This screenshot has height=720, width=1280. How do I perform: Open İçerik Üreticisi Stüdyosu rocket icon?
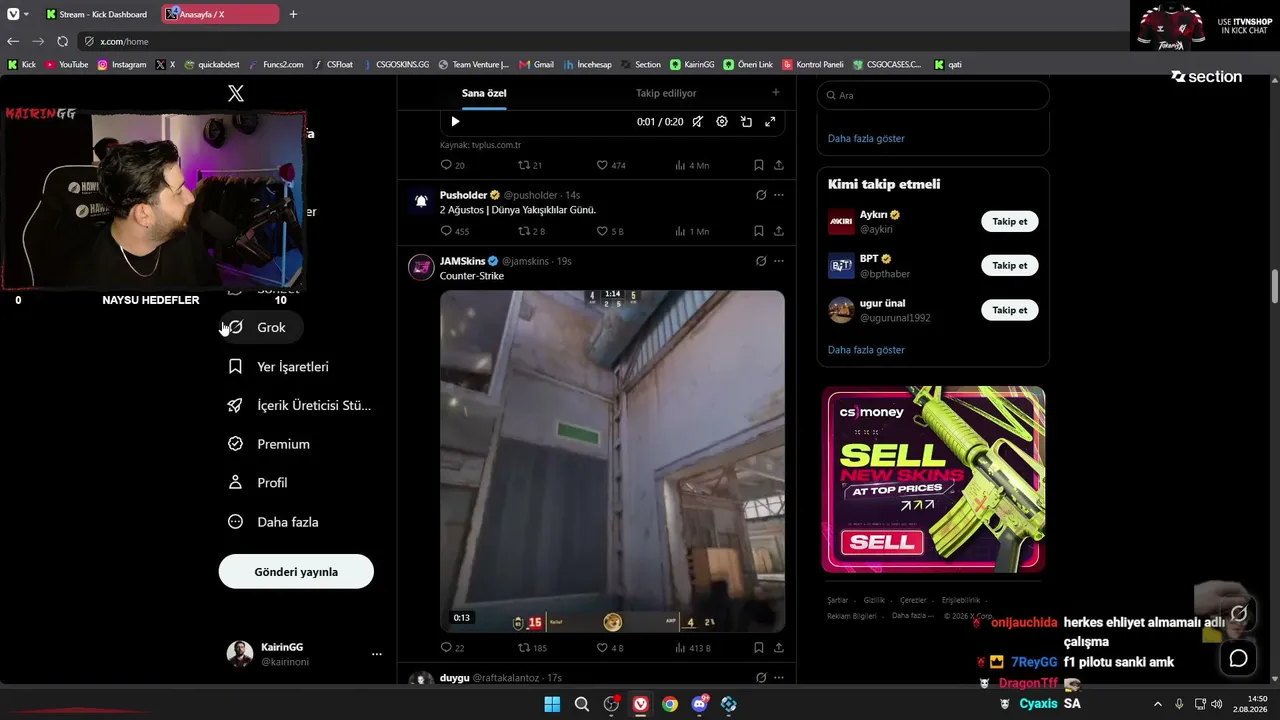point(235,405)
